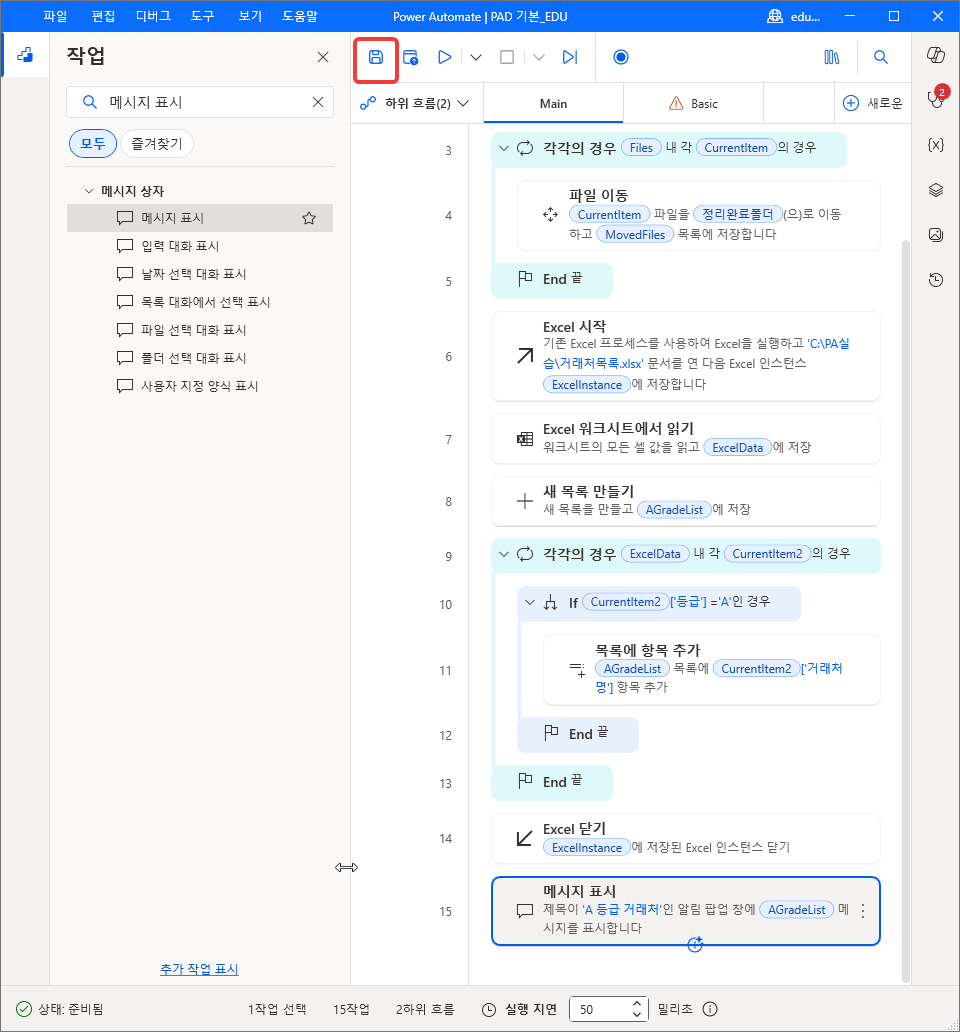Open the run options dropdown arrow
The height and width of the screenshot is (1032, 960).
coord(476,57)
